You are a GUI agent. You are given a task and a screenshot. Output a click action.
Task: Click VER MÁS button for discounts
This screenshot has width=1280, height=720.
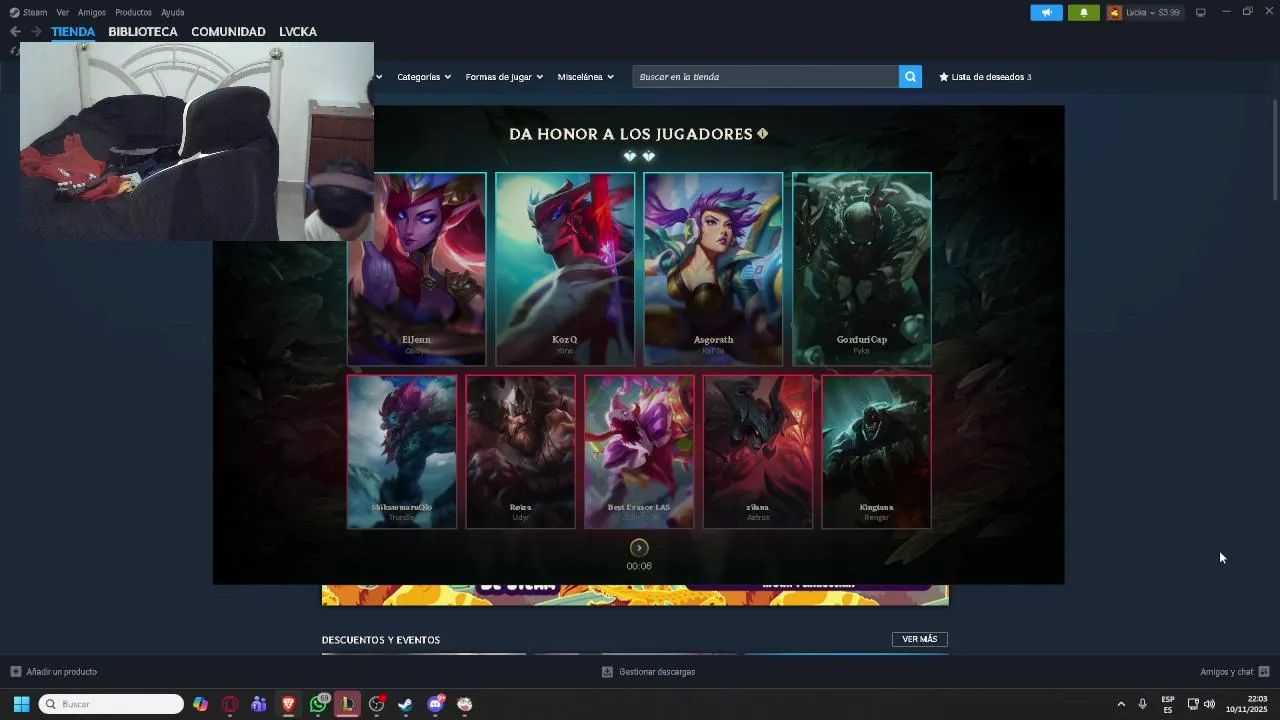[x=920, y=639]
